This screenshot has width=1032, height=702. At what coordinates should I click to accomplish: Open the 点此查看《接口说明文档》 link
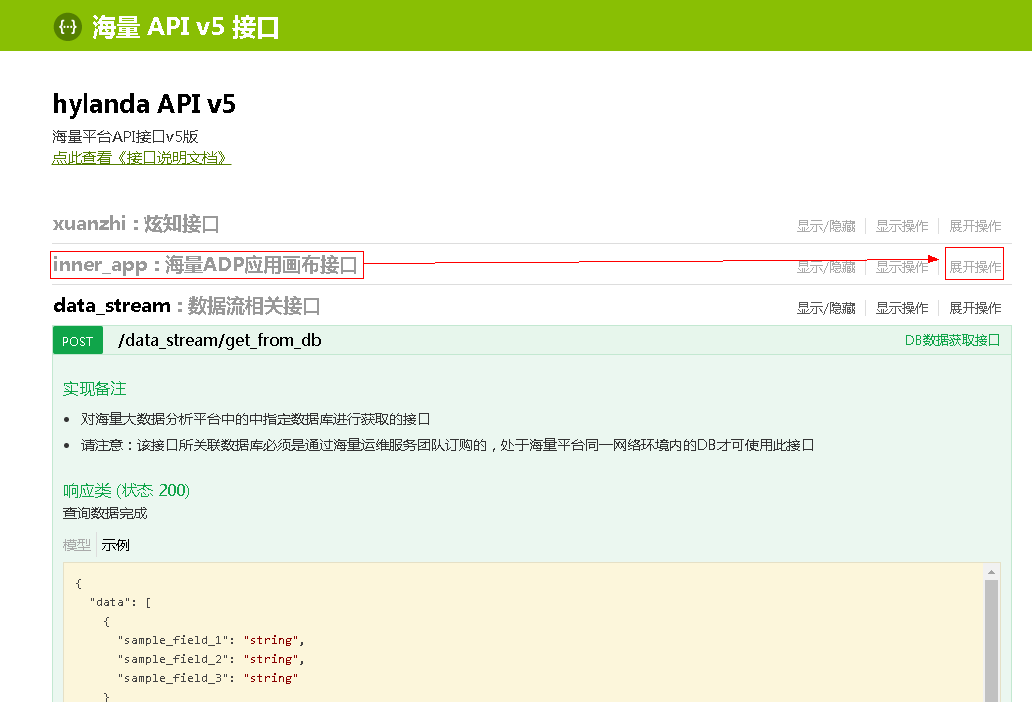(141, 158)
